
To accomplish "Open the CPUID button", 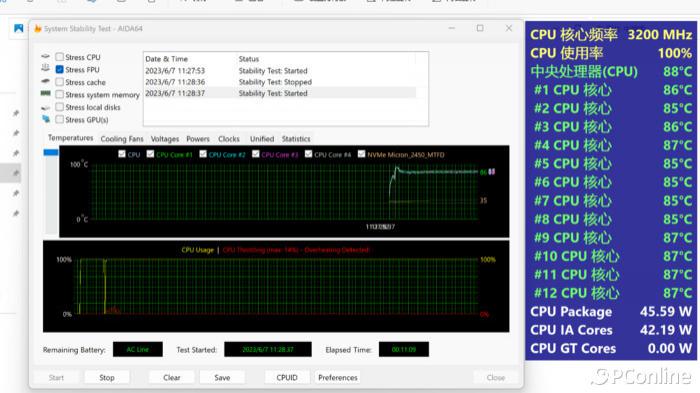I will [287, 377].
